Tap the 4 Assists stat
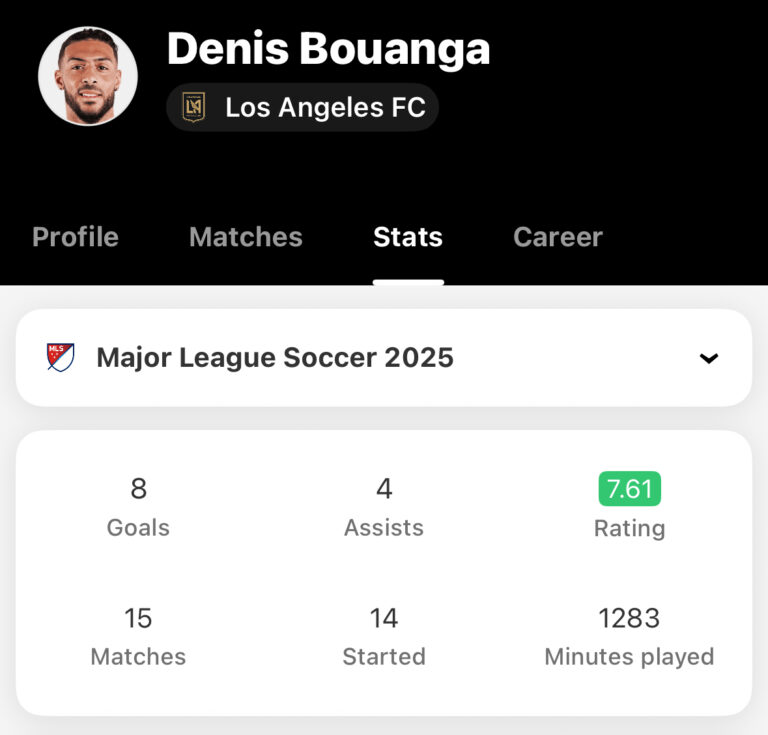This screenshot has height=735, width=768. 384,505
